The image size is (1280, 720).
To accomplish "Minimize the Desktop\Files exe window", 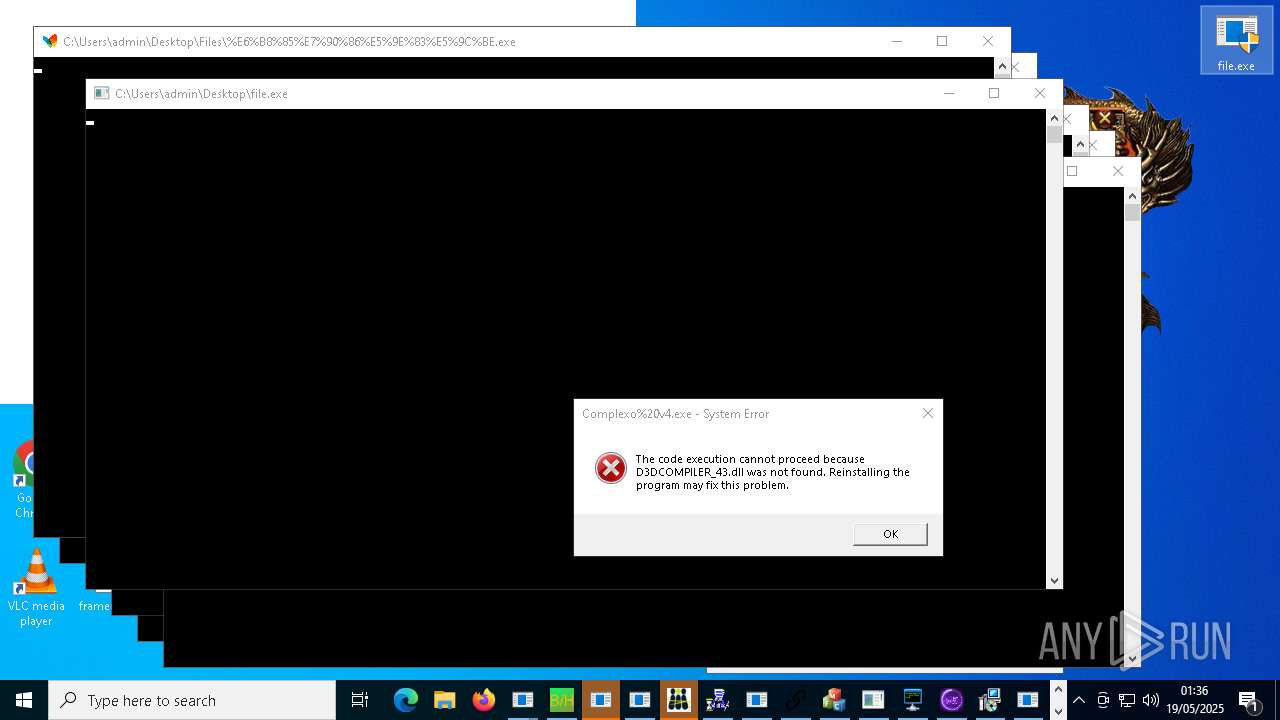I will point(897,41).
